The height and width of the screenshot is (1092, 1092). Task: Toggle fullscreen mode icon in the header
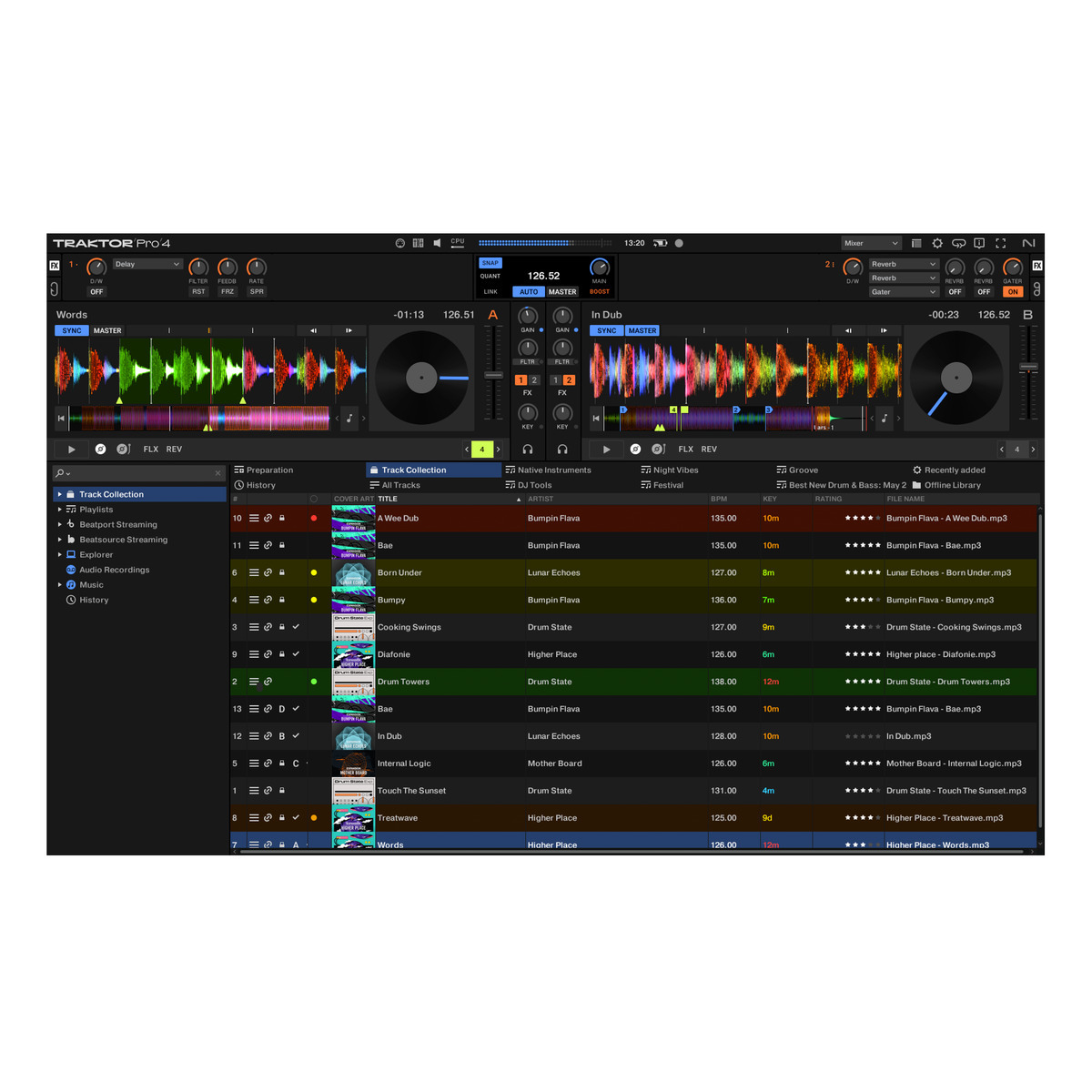(x=1000, y=243)
